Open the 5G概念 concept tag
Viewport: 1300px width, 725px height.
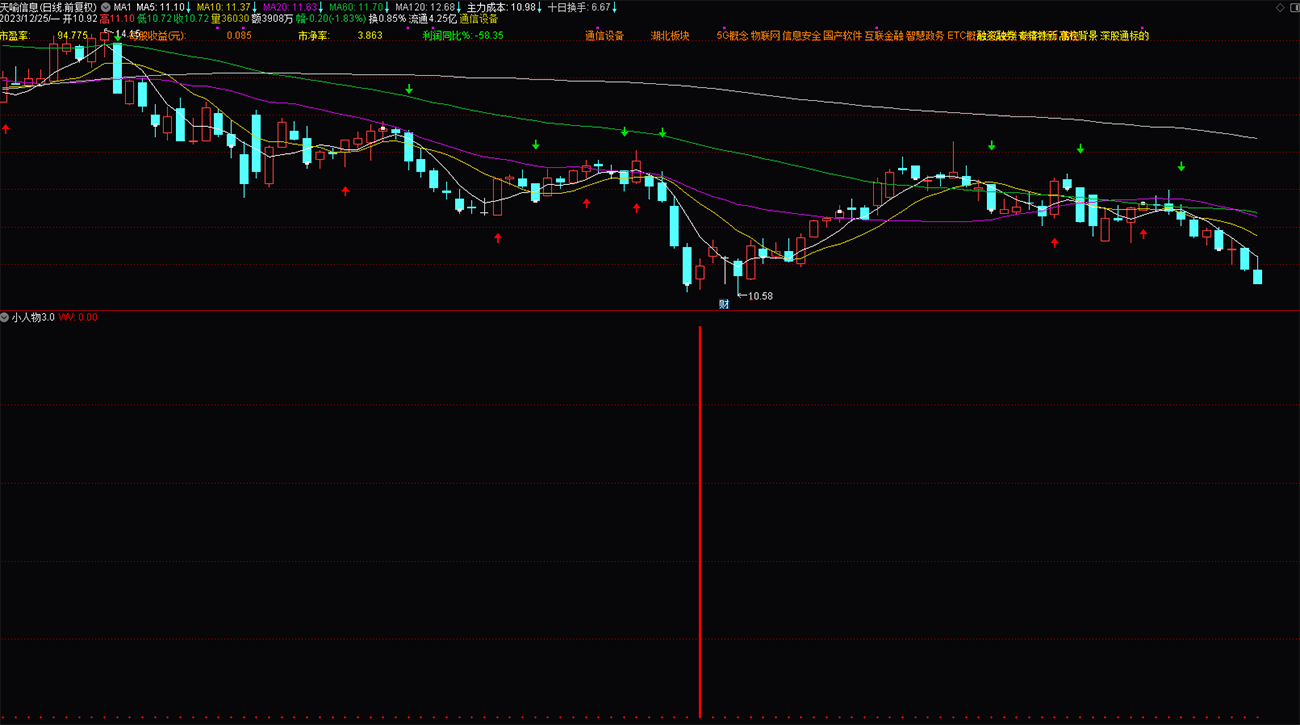732,35
